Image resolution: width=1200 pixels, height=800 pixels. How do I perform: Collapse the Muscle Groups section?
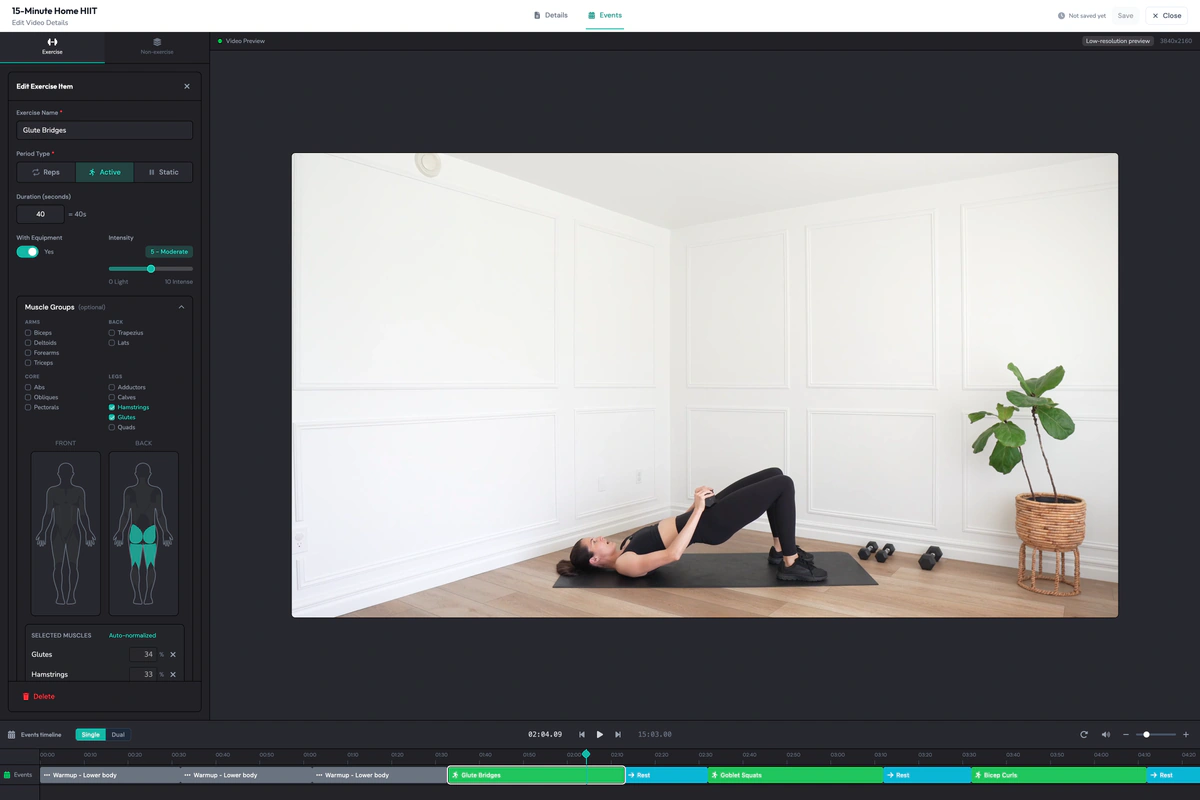click(x=181, y=307)
